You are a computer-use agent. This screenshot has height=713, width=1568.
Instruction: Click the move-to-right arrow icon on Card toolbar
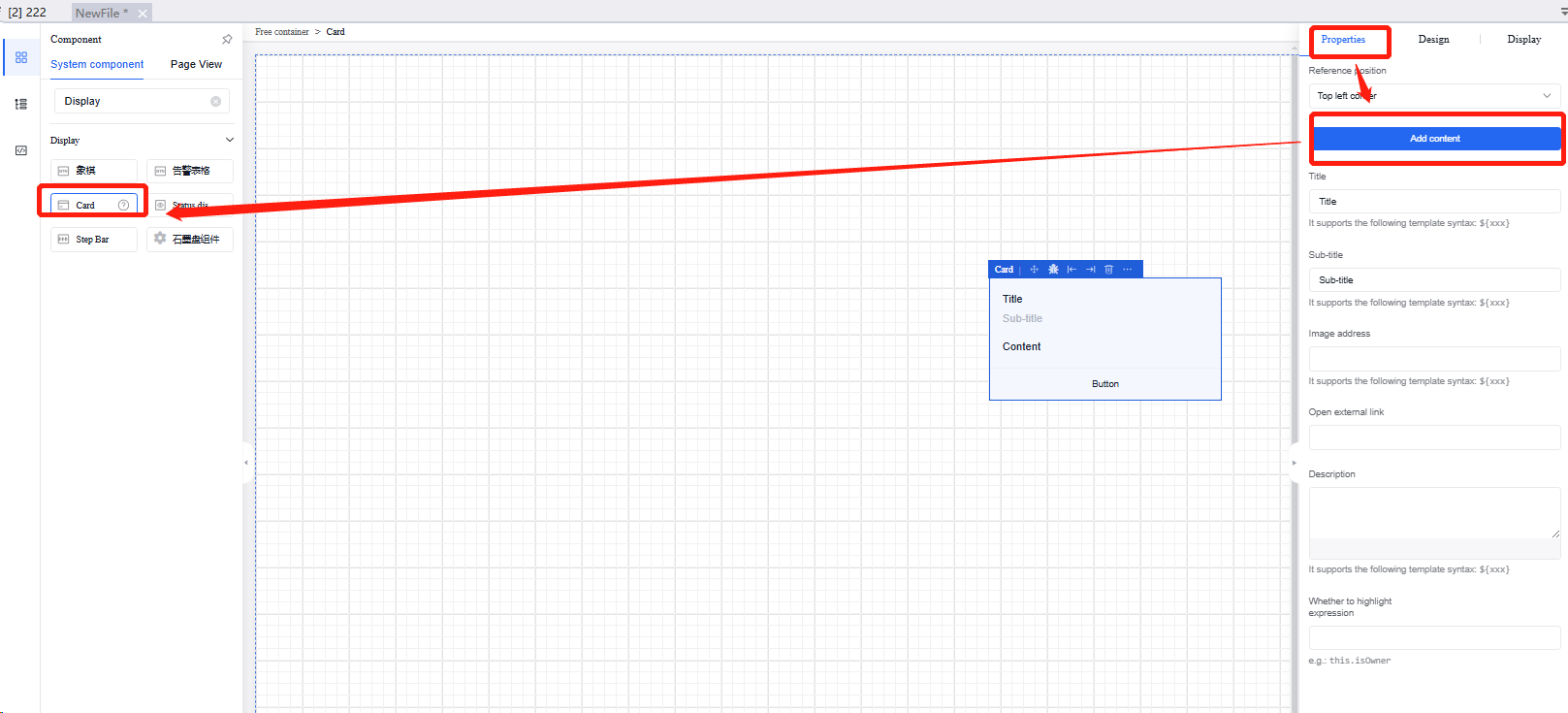click(1090, 270)
